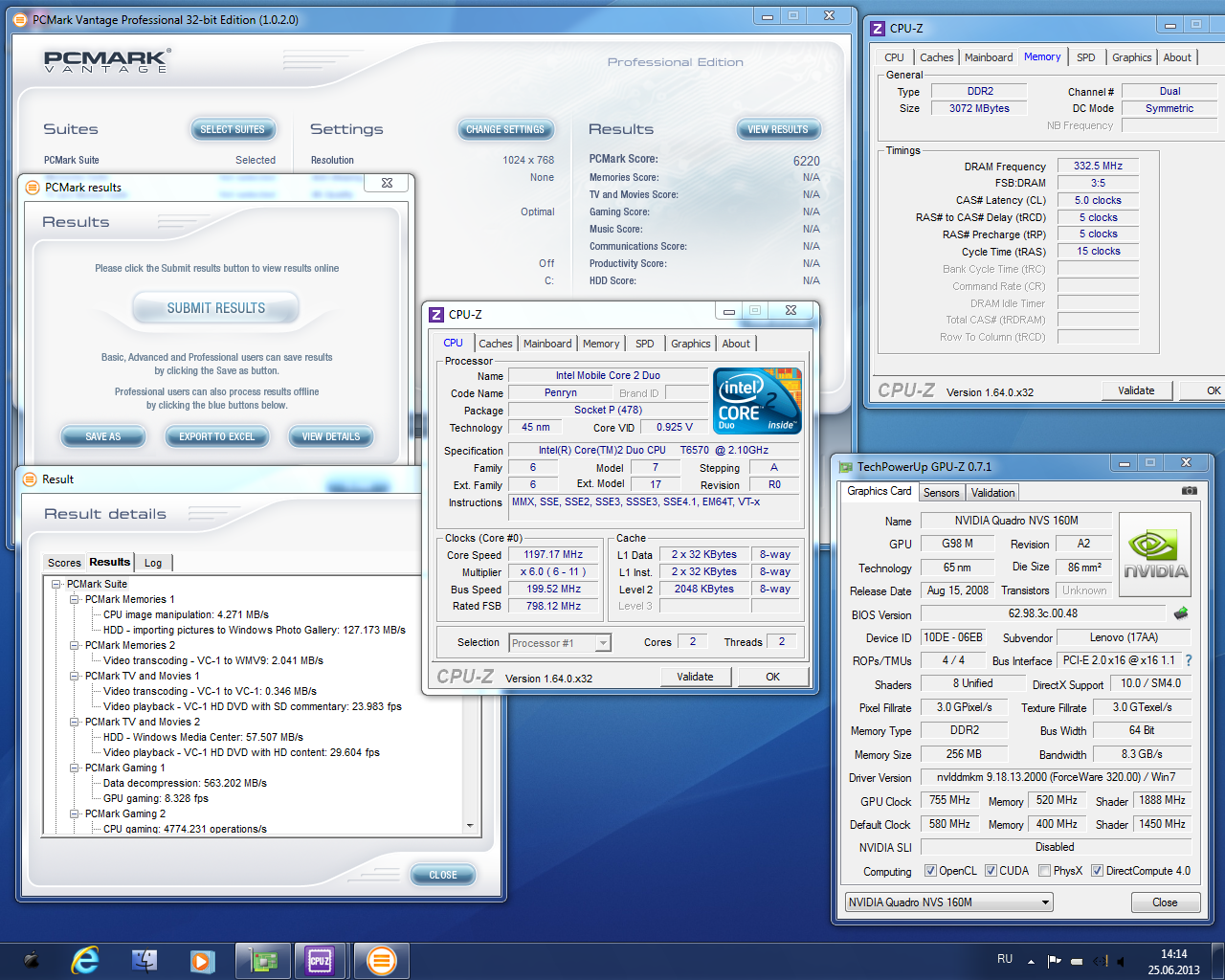Switch to Mainboard tab in front CPU-Z
1225x980 pixels.
(x=547, y=344)
